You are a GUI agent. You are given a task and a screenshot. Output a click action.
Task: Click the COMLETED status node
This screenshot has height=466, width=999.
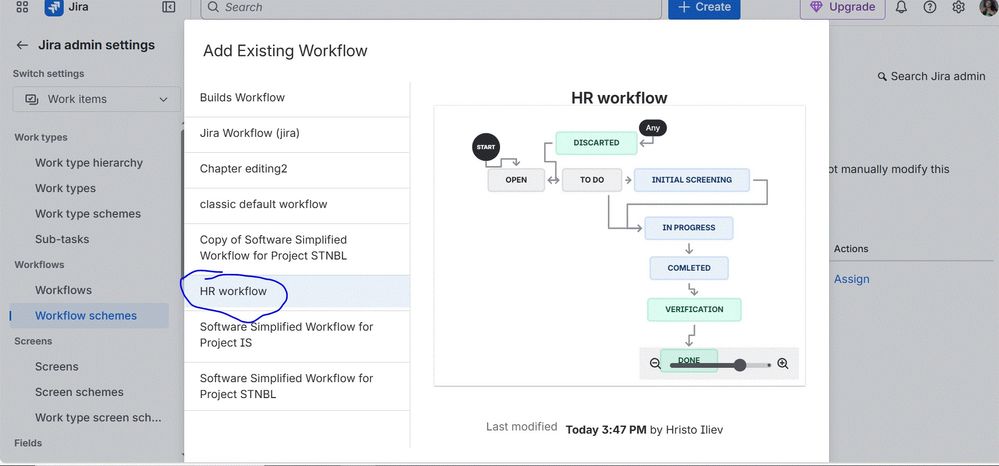(689, 268)
